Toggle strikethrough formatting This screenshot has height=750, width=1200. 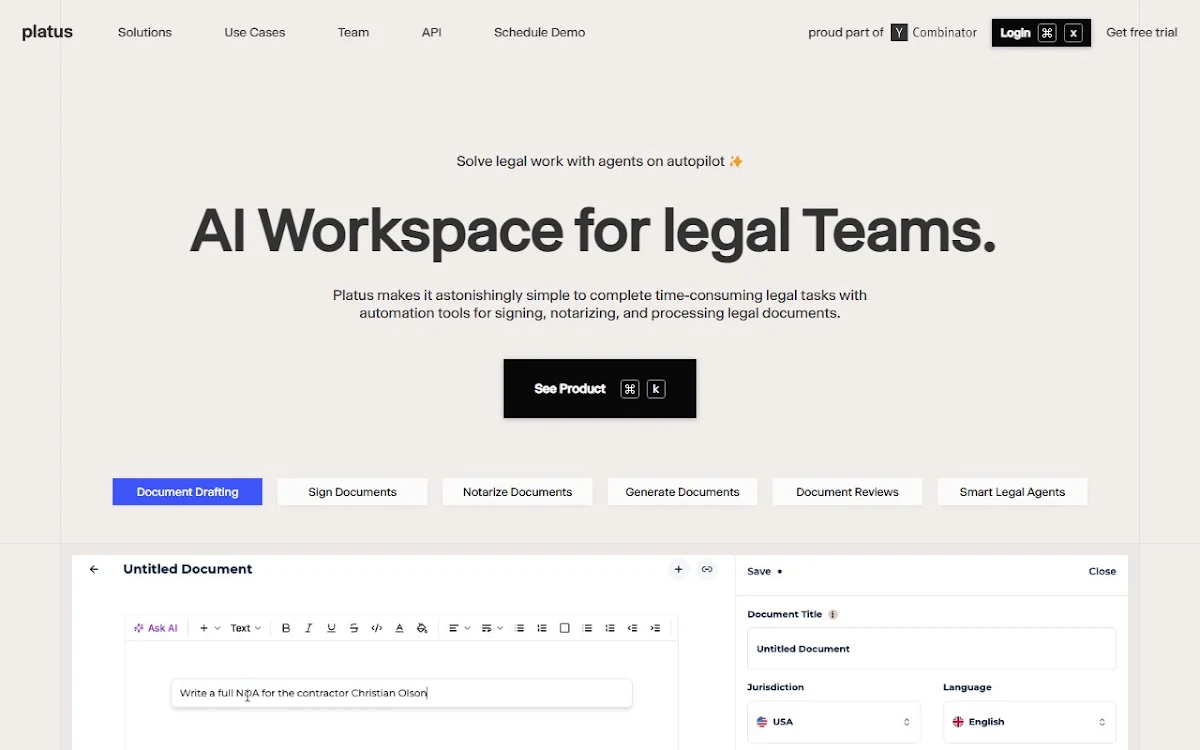[354, 628]
